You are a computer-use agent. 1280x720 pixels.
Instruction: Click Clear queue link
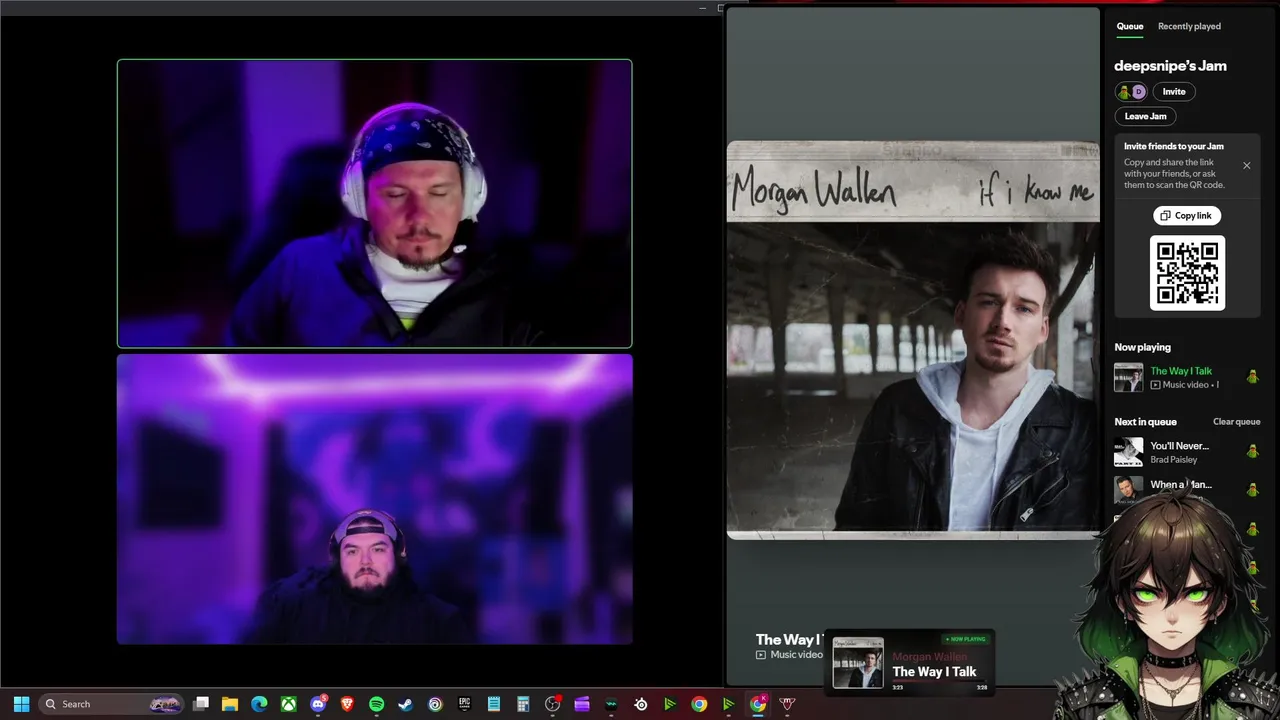1236,422
